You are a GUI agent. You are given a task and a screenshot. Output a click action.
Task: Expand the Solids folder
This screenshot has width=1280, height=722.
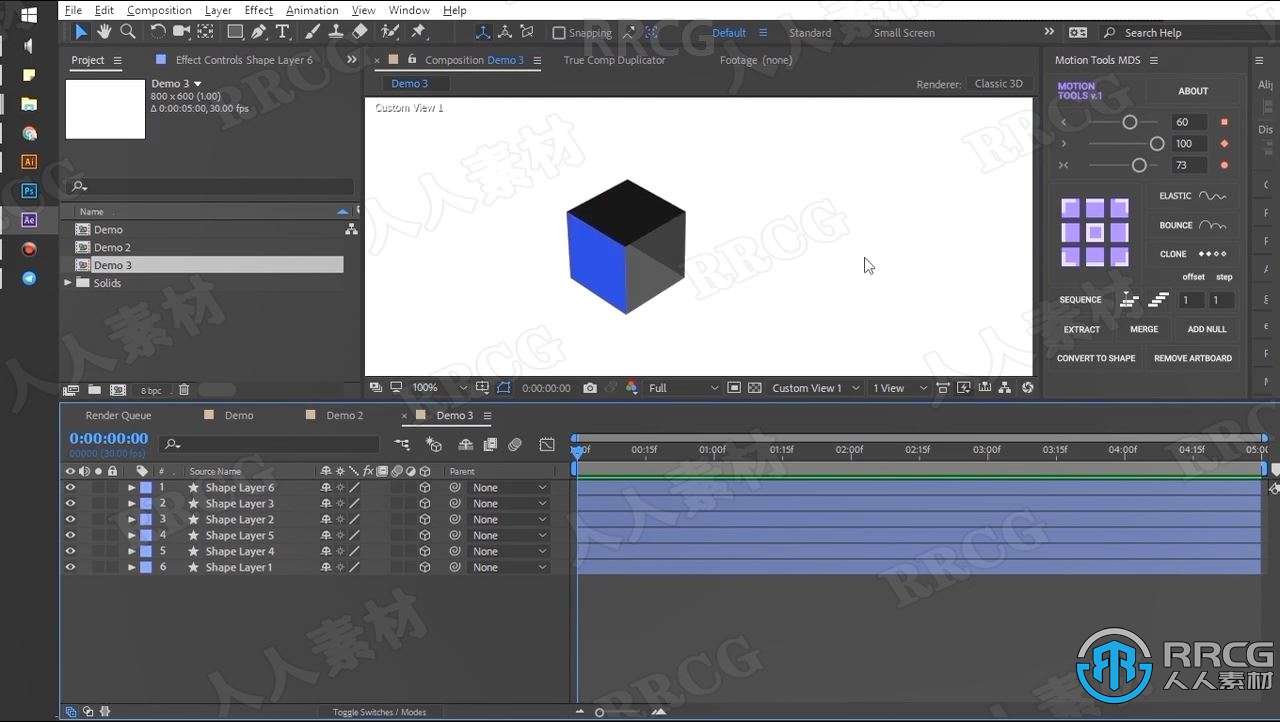click(68, 283)
